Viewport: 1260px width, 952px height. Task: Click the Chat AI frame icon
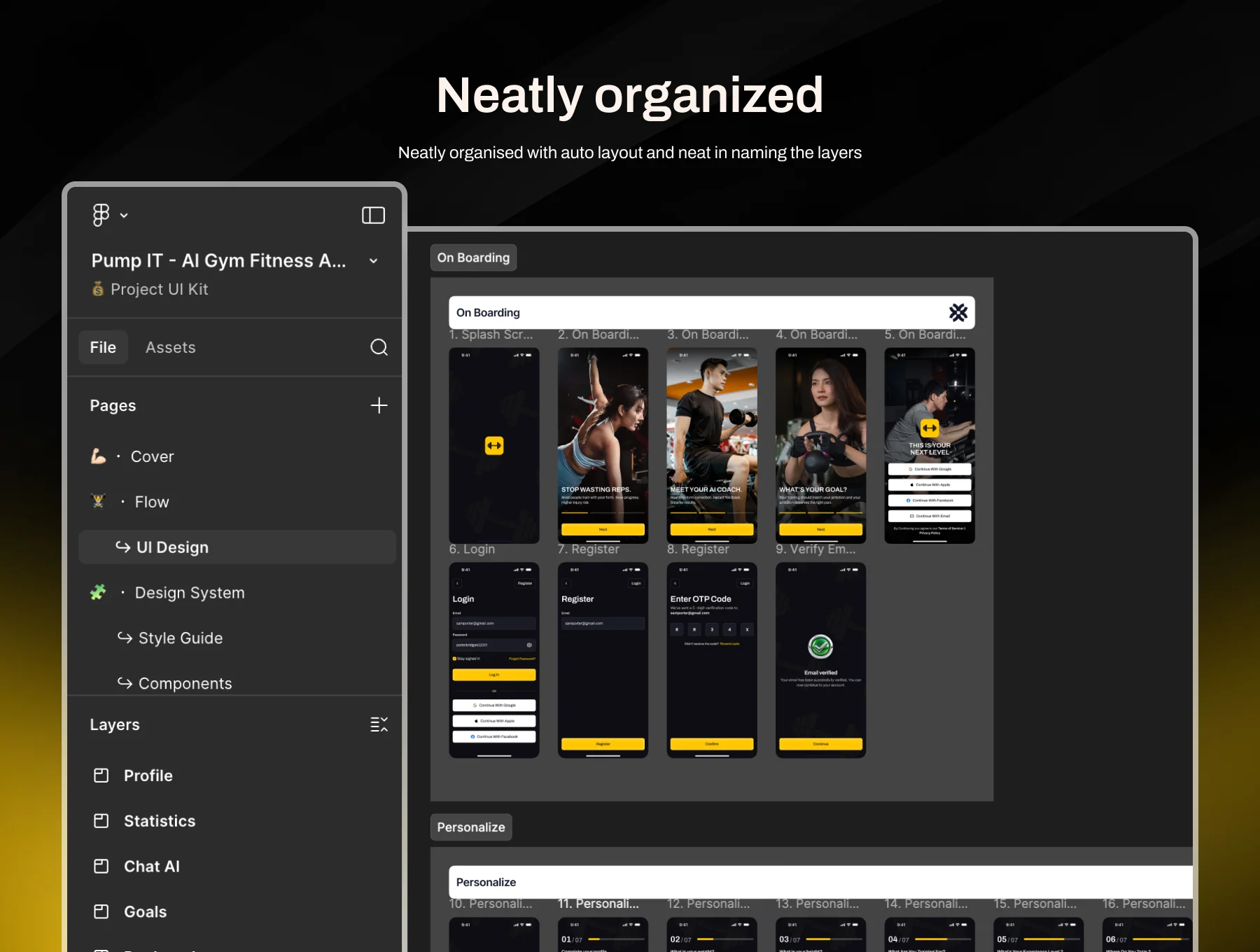[x=101, y=867]
